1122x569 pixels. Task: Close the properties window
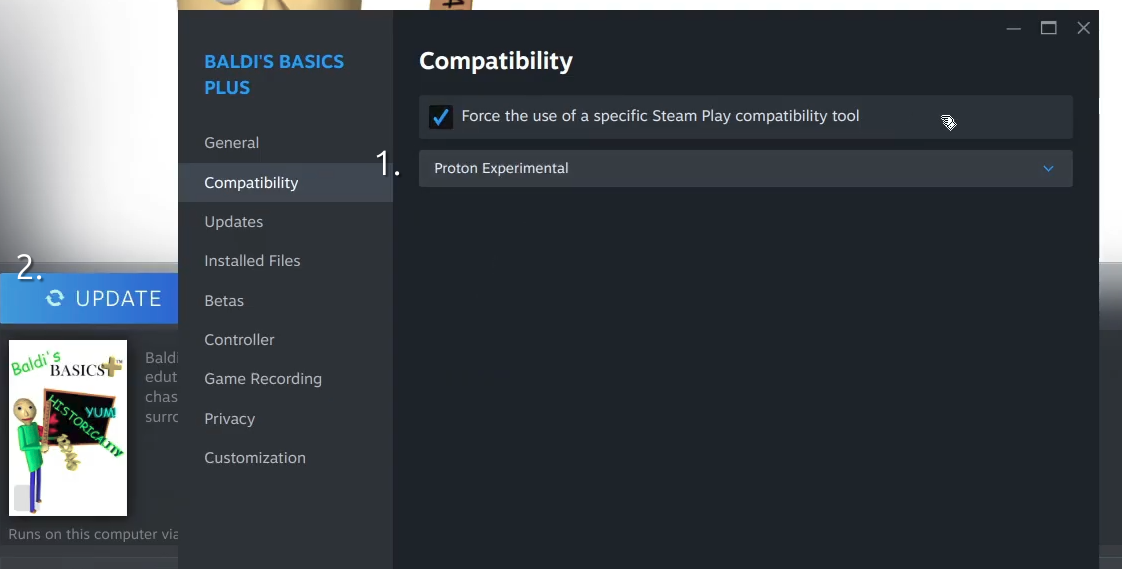click(x=1083, y=28)
